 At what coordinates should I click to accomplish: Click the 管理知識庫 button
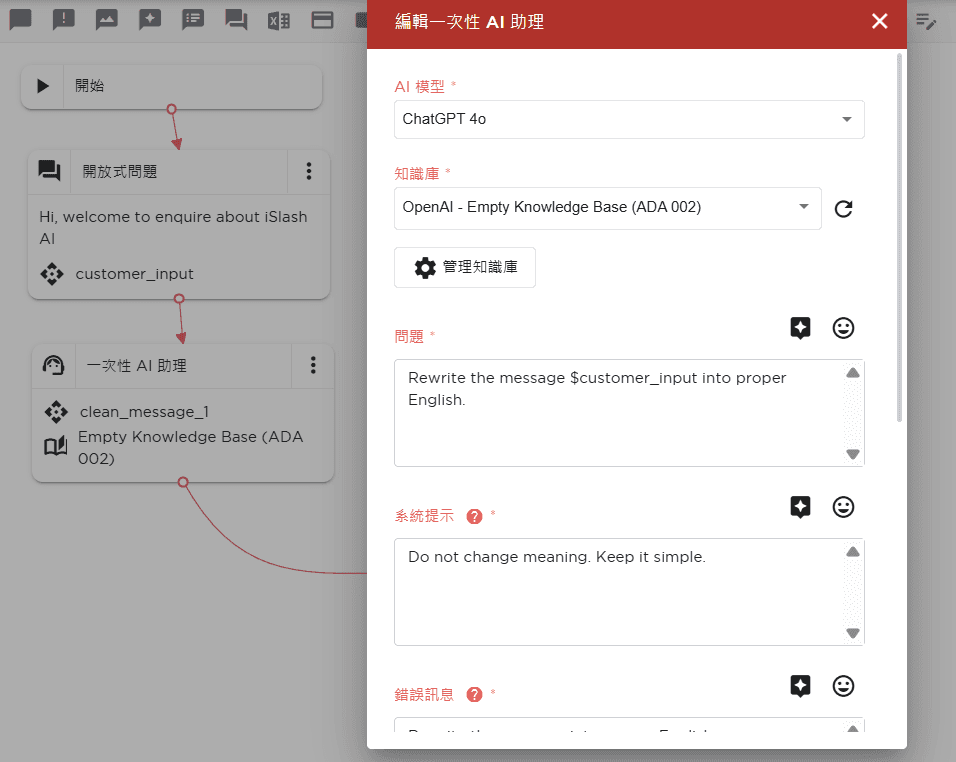[465, 267]
